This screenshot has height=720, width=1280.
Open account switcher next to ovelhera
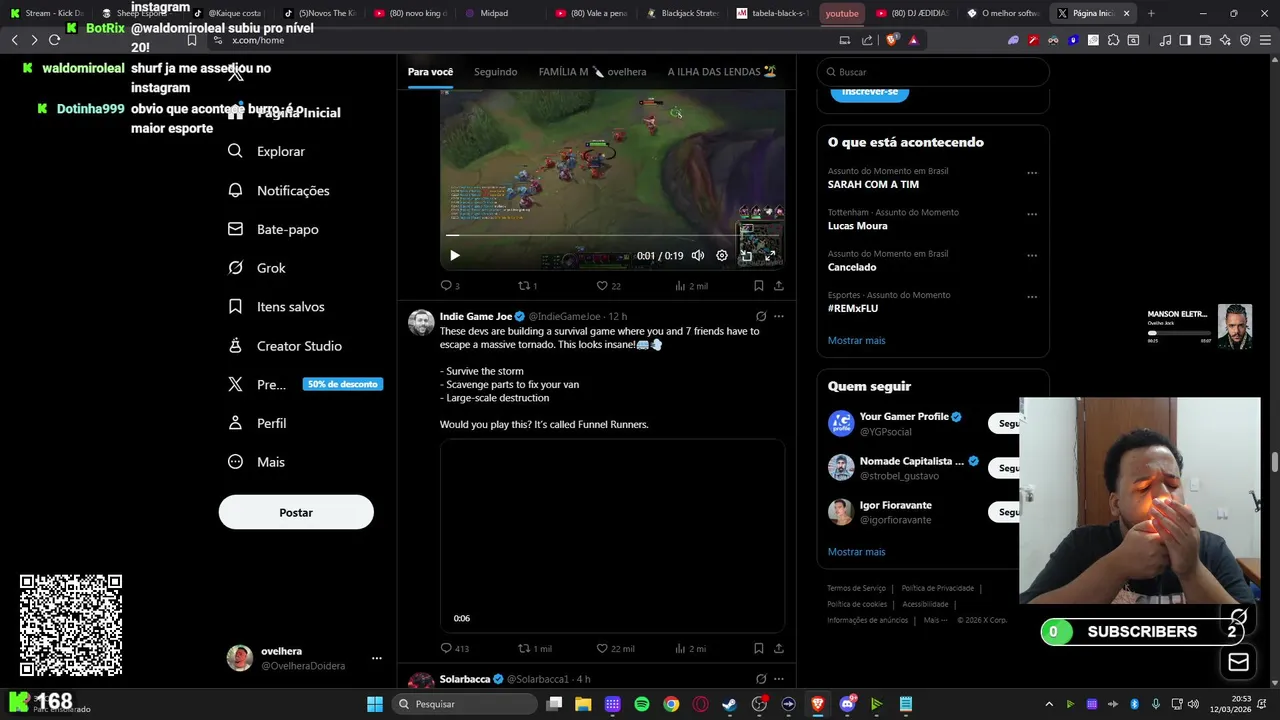(x=377, y=658)
